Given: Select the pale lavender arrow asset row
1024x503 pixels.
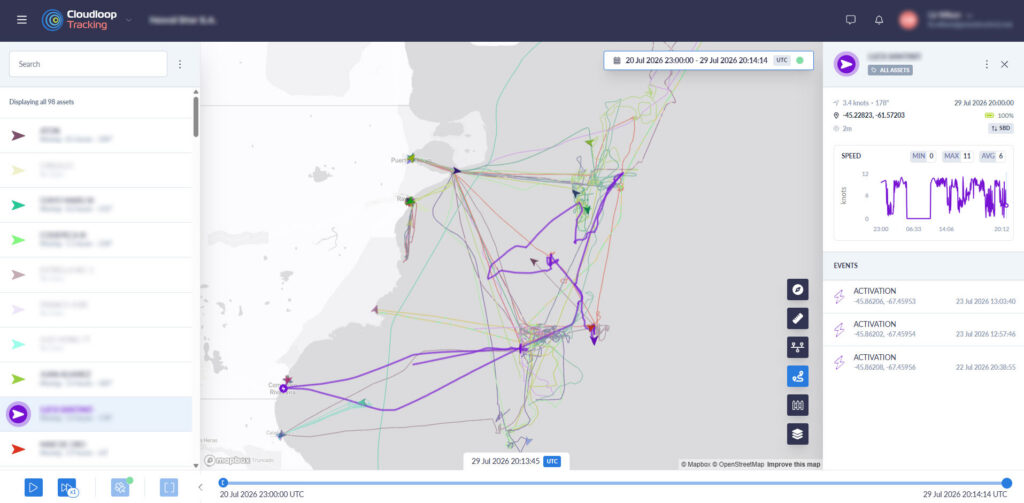Looking at the screenshot, I should pyautogui.click(x=96, y=309).
